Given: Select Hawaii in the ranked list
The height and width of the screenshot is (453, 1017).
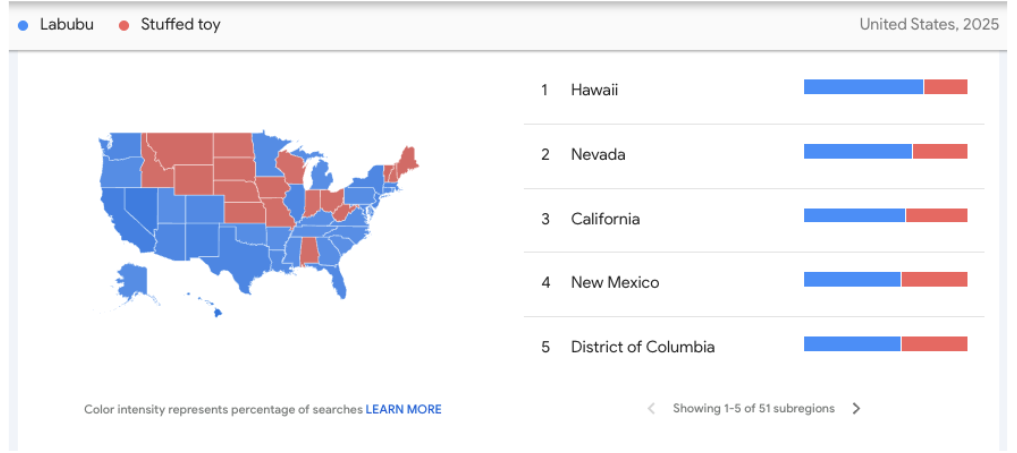Looking at the screenshot, I should point(594,90).
